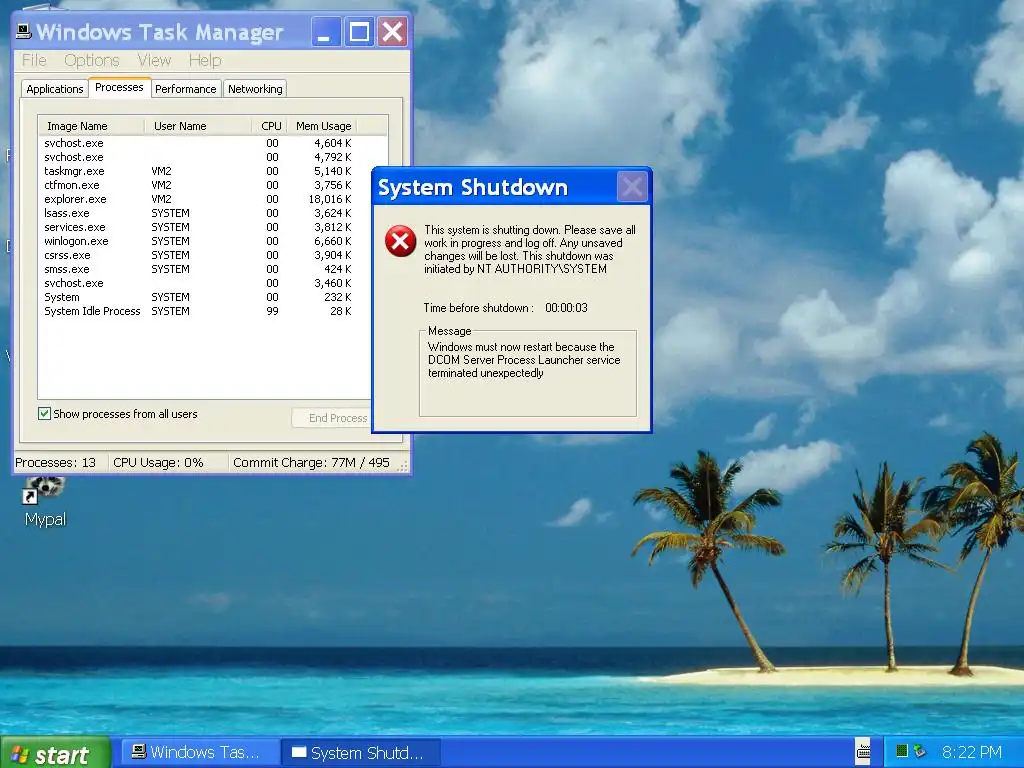Select the System Idle Process row

(x=198, y=311)
